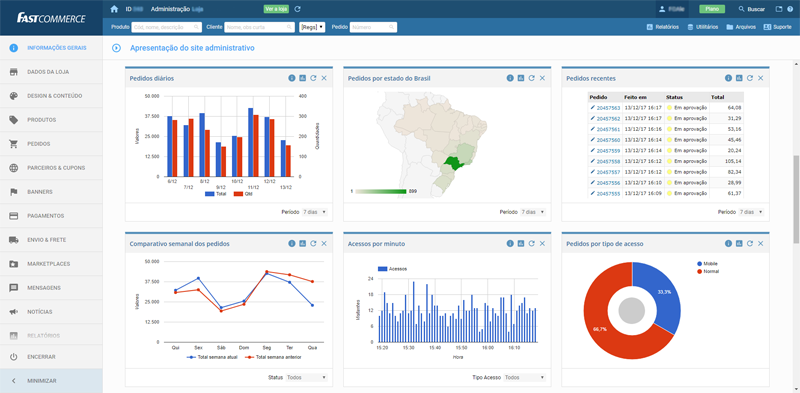This screenshot has height=393, width=800.
Task: Open the [Regs] dropdown
Action: click(312, 27)
